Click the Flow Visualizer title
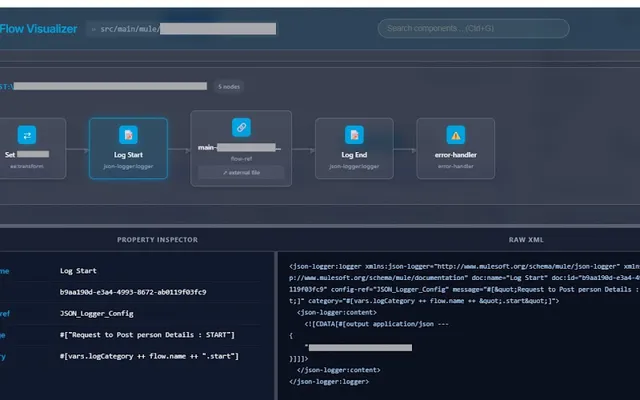The width and height of the screenshot is (640, 400). pos(38,29)
